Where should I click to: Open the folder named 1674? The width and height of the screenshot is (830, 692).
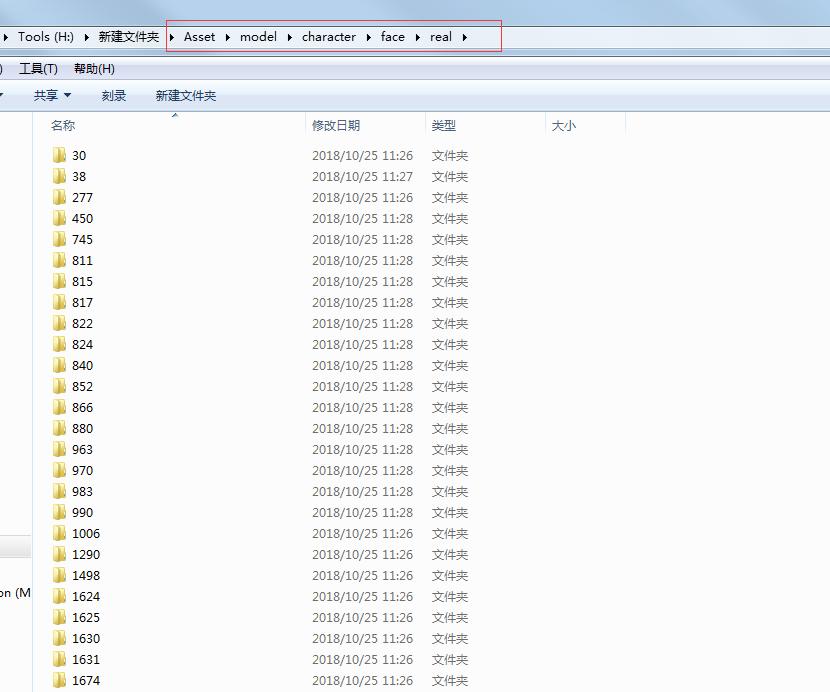point(86,680)
